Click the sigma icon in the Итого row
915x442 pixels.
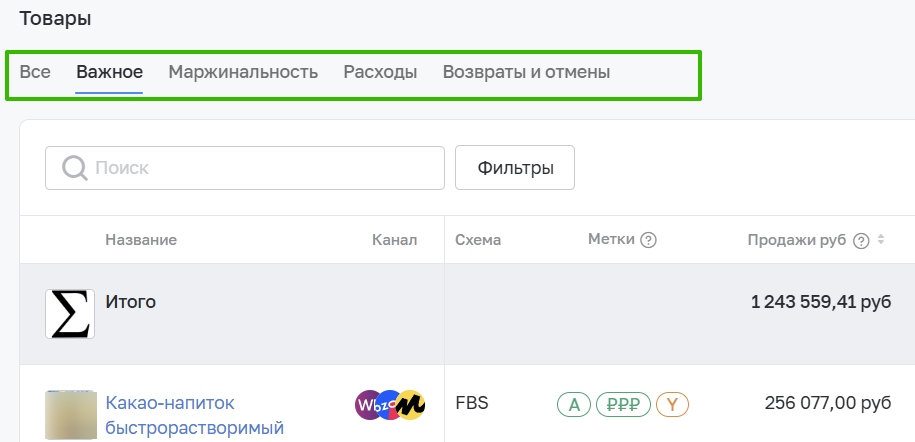click(x=70, y=314)
